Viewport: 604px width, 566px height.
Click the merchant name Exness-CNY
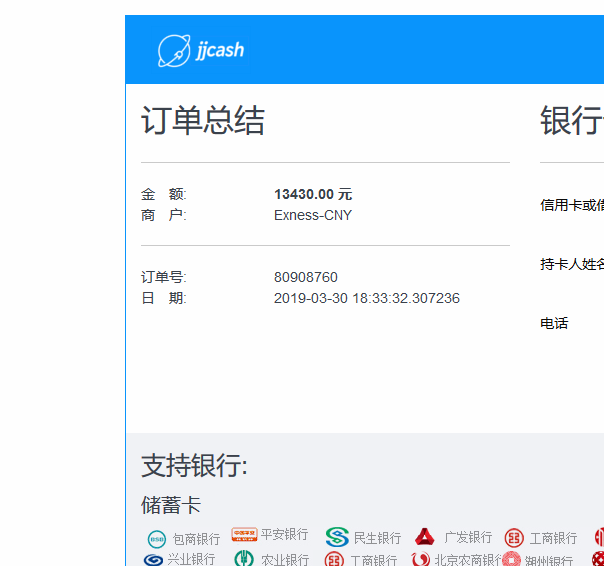(313, 215)
